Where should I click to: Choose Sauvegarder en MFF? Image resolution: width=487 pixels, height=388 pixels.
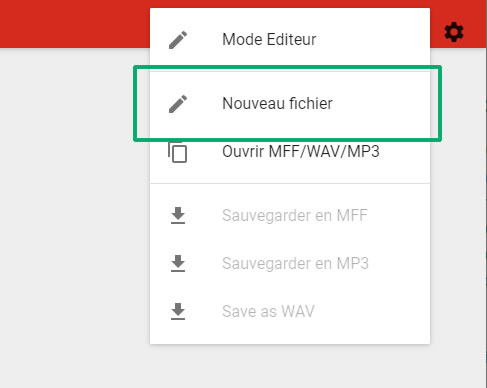pos(290,215)
